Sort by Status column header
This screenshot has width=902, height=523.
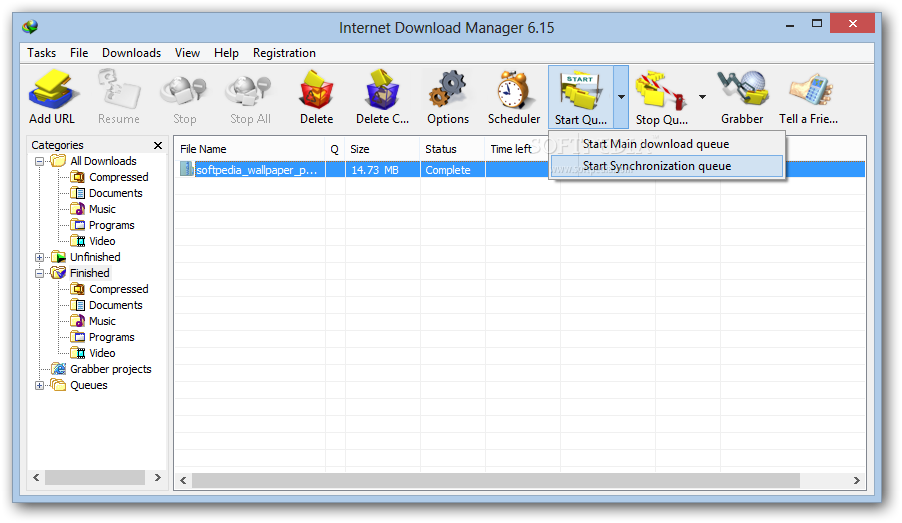(453, 149)
